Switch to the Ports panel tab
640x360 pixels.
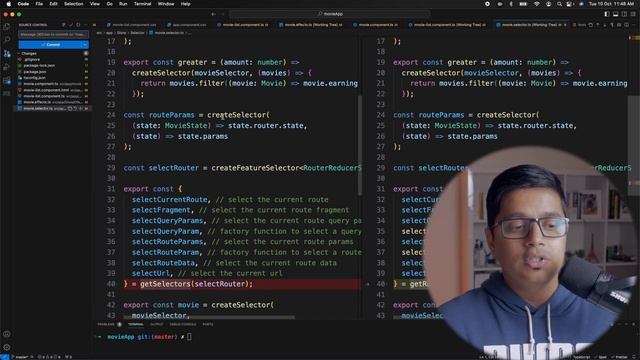208,324
